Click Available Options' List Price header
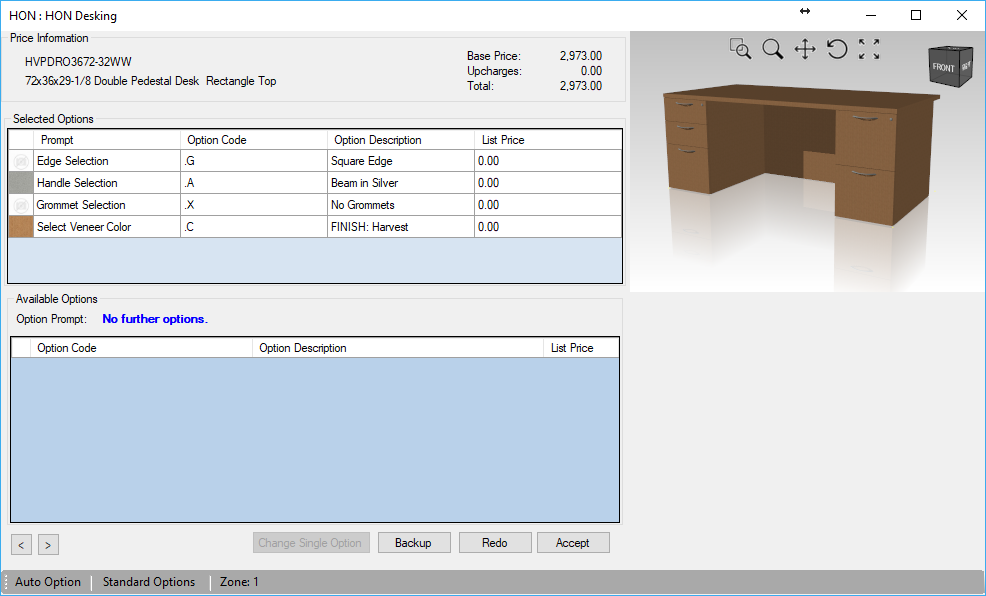 [x=582, y=348]
